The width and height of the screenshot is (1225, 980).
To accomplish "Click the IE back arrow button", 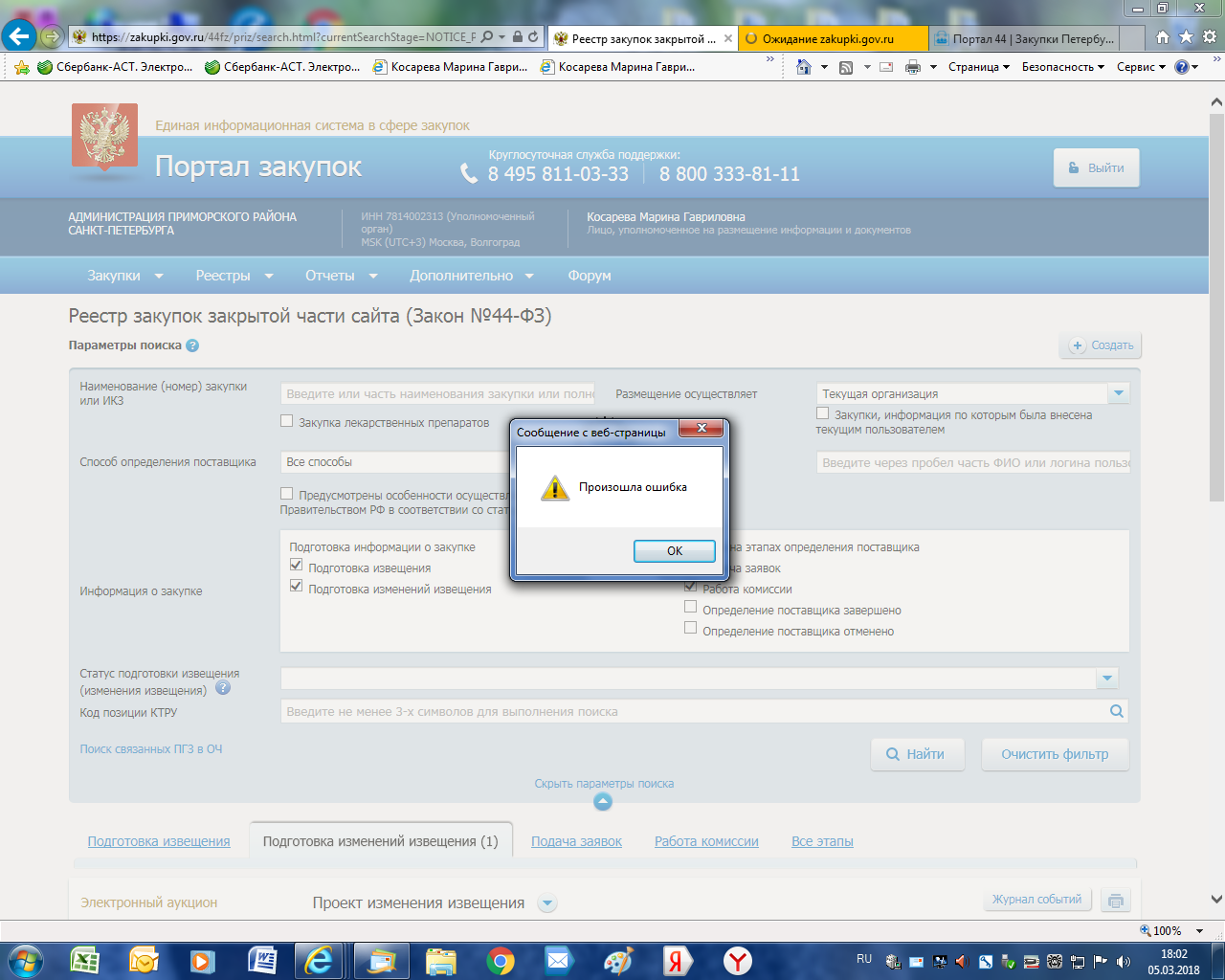I will [x=20, y=37].
